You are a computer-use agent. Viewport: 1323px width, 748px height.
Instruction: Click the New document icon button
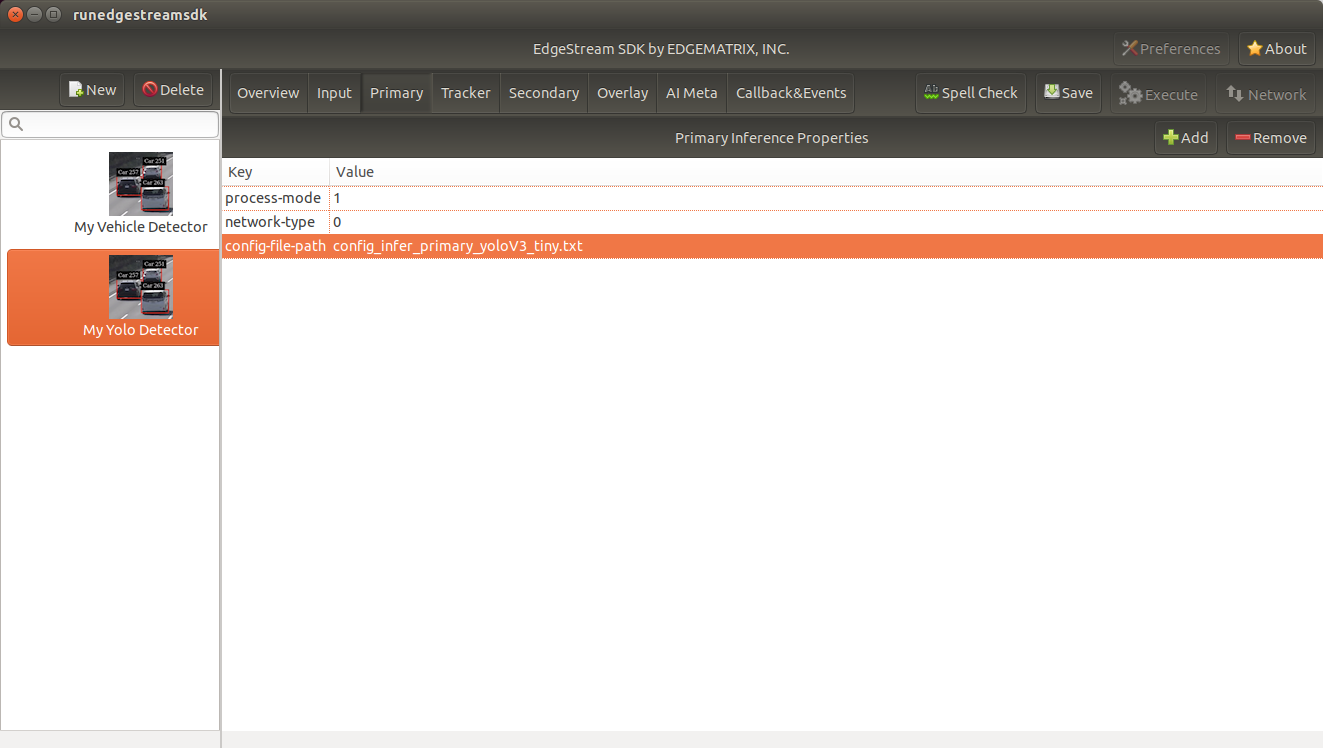[x=92, y=90]
